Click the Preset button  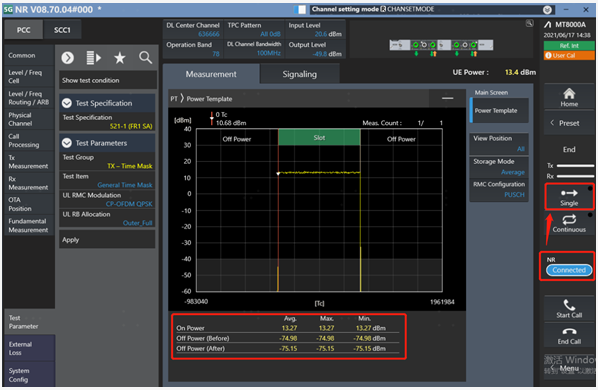pyautogui.click(x=569, y=123)
